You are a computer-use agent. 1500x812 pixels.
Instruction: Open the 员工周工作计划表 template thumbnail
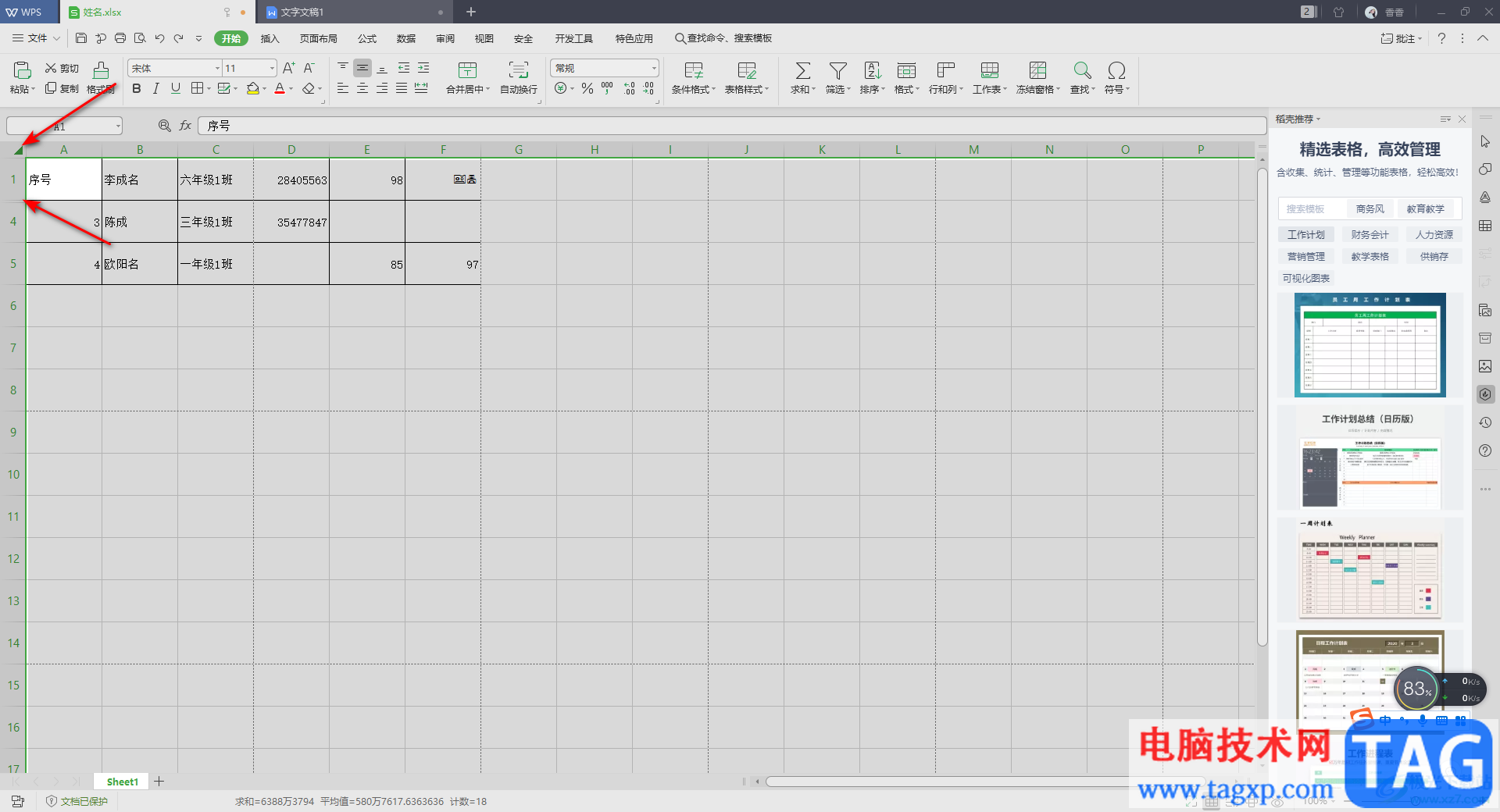tap(1370, 345)
